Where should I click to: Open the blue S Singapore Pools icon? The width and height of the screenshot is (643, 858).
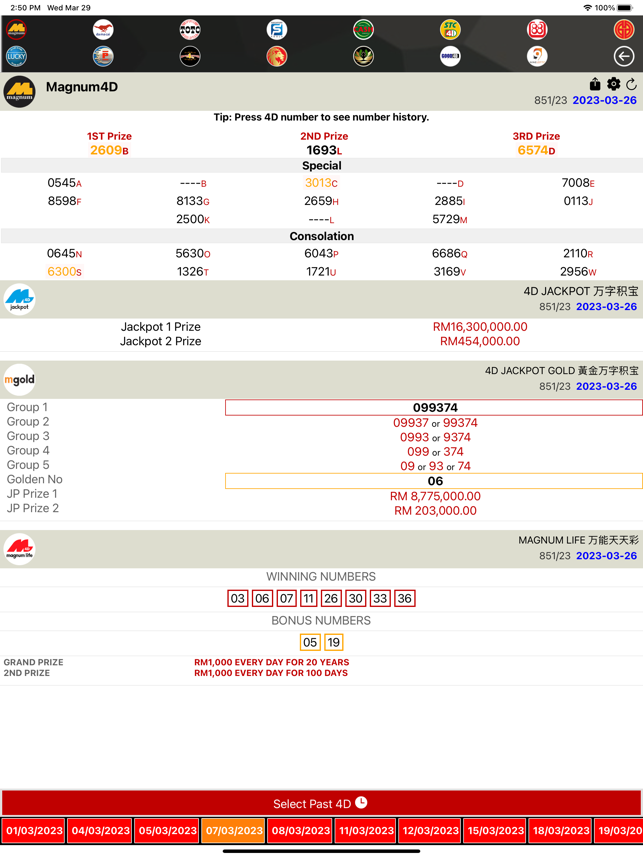pos(277,29)
